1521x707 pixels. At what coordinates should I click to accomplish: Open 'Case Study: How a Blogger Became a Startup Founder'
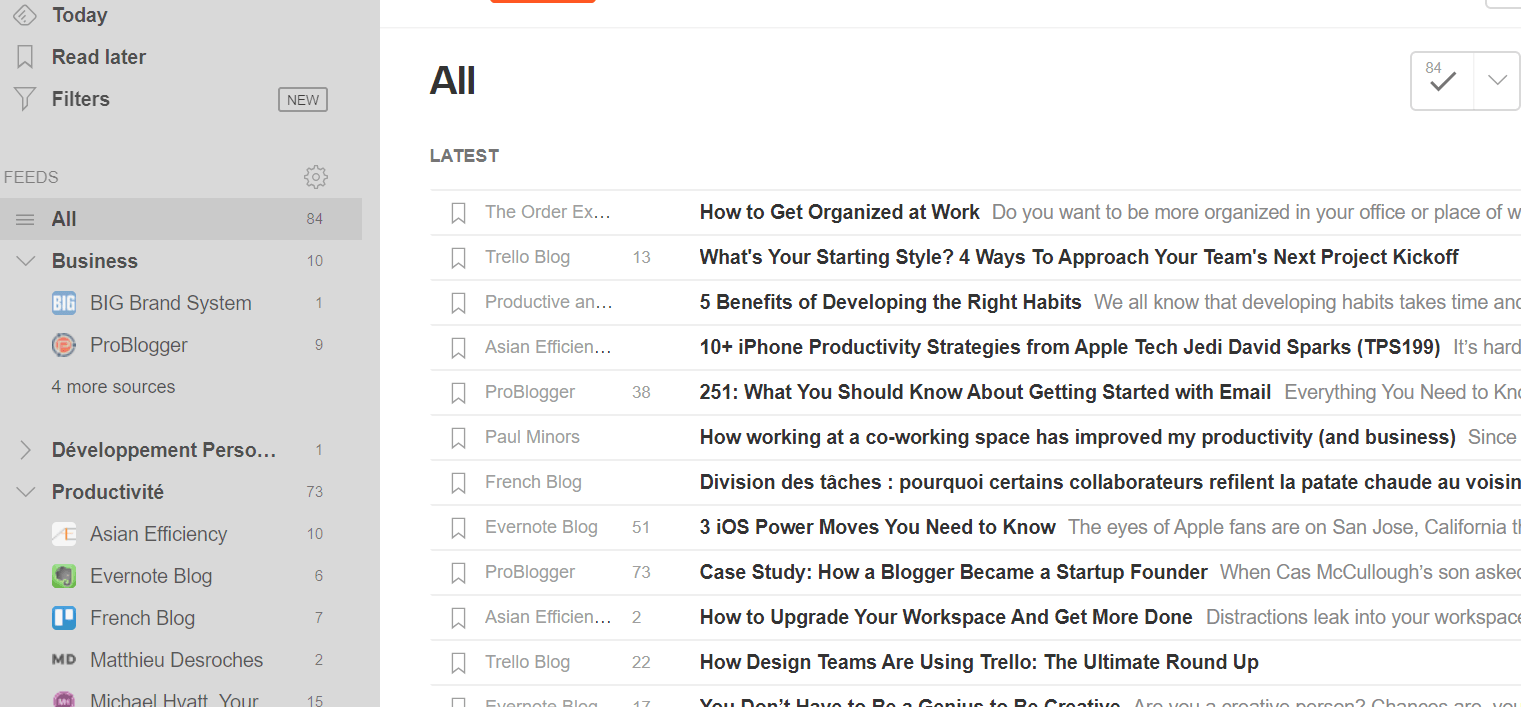[x=954, y=572]
